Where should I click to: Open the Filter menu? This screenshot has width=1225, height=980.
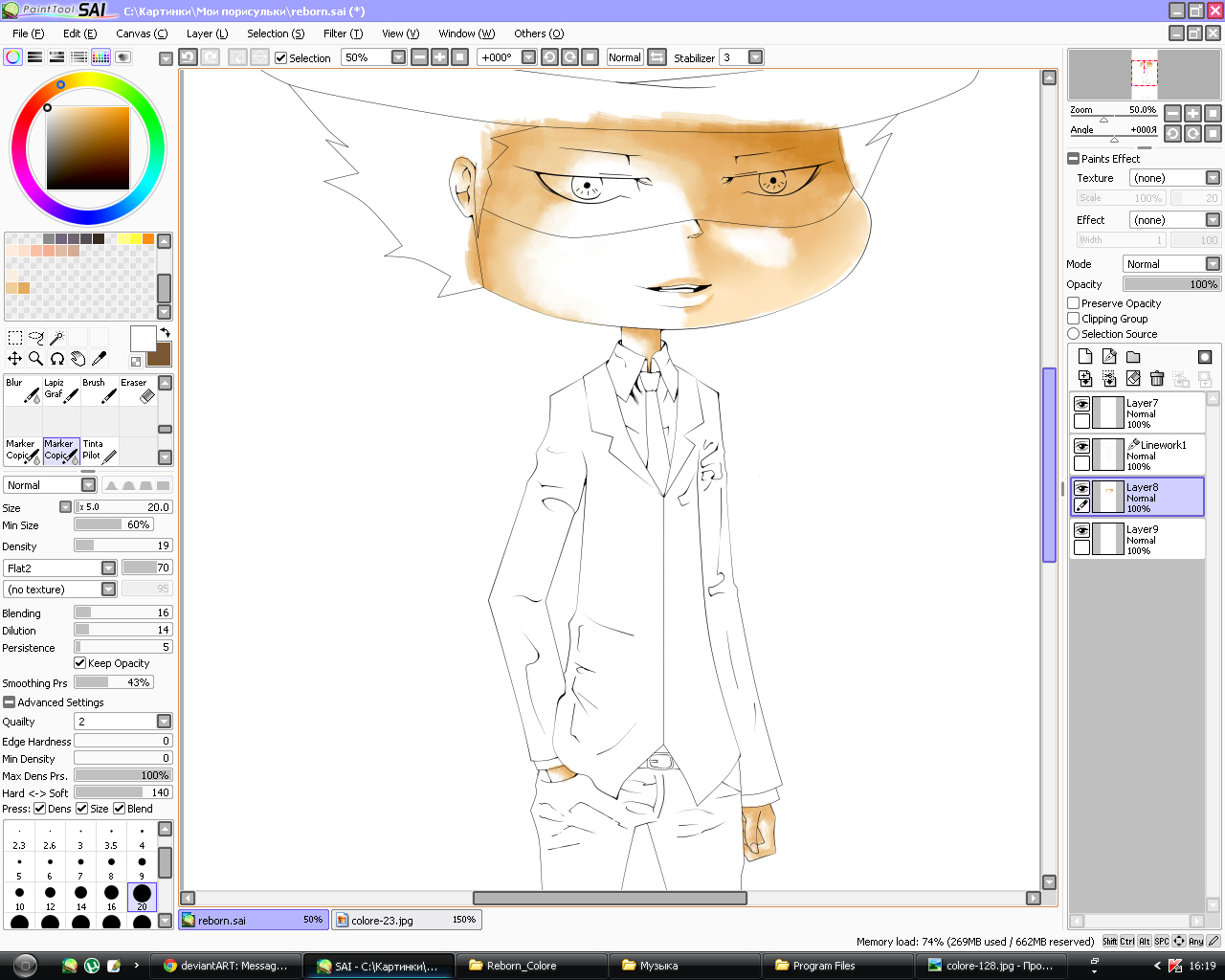point(343,33)
